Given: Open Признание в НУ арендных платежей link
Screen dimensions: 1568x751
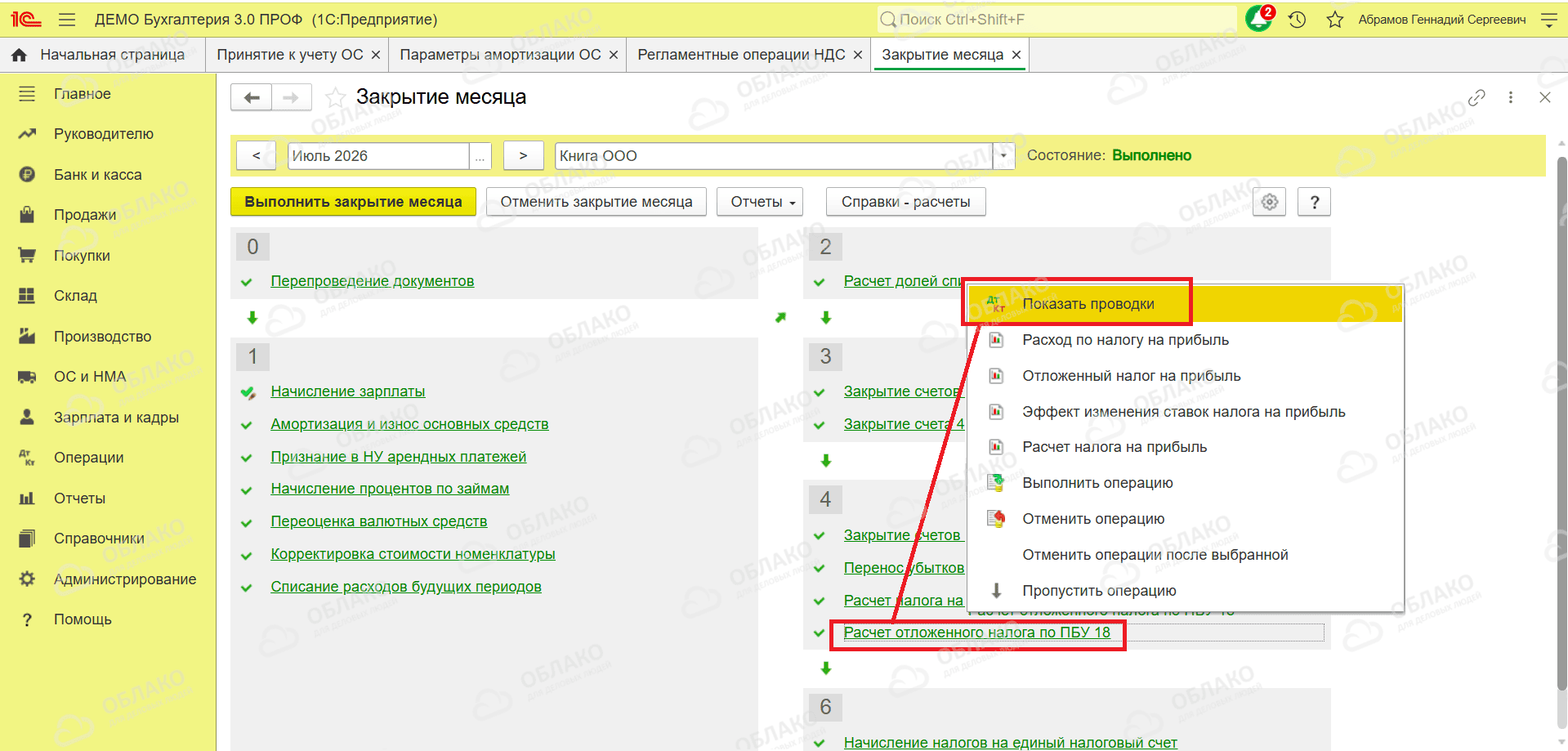Looking at the screenshot, I should pos(399,457).
